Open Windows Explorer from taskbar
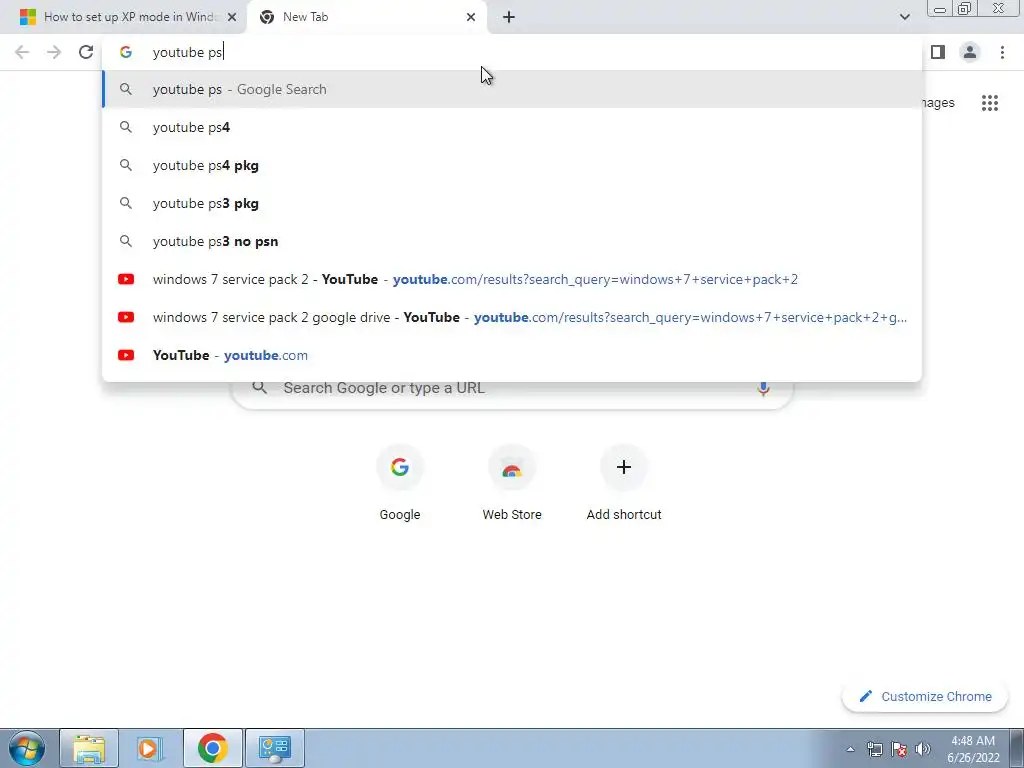 89,748
